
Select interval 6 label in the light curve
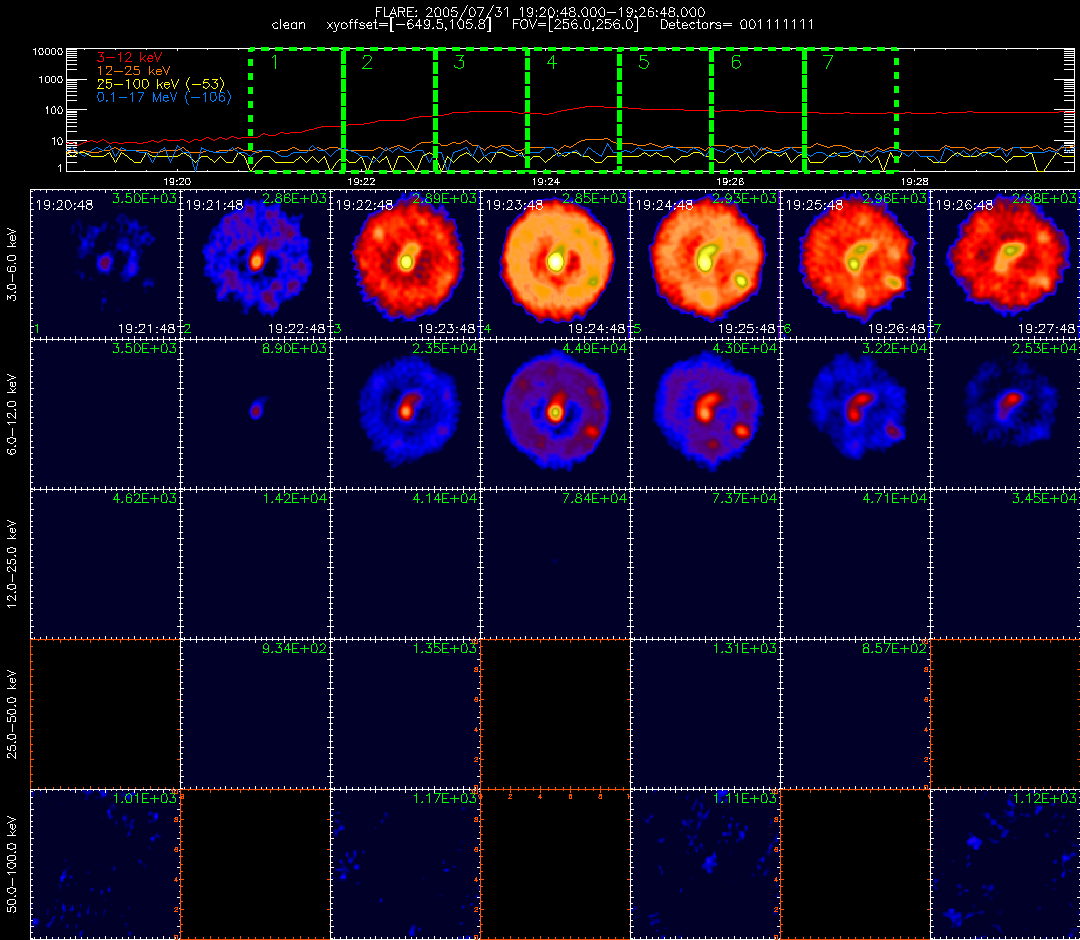pos(736,63)
